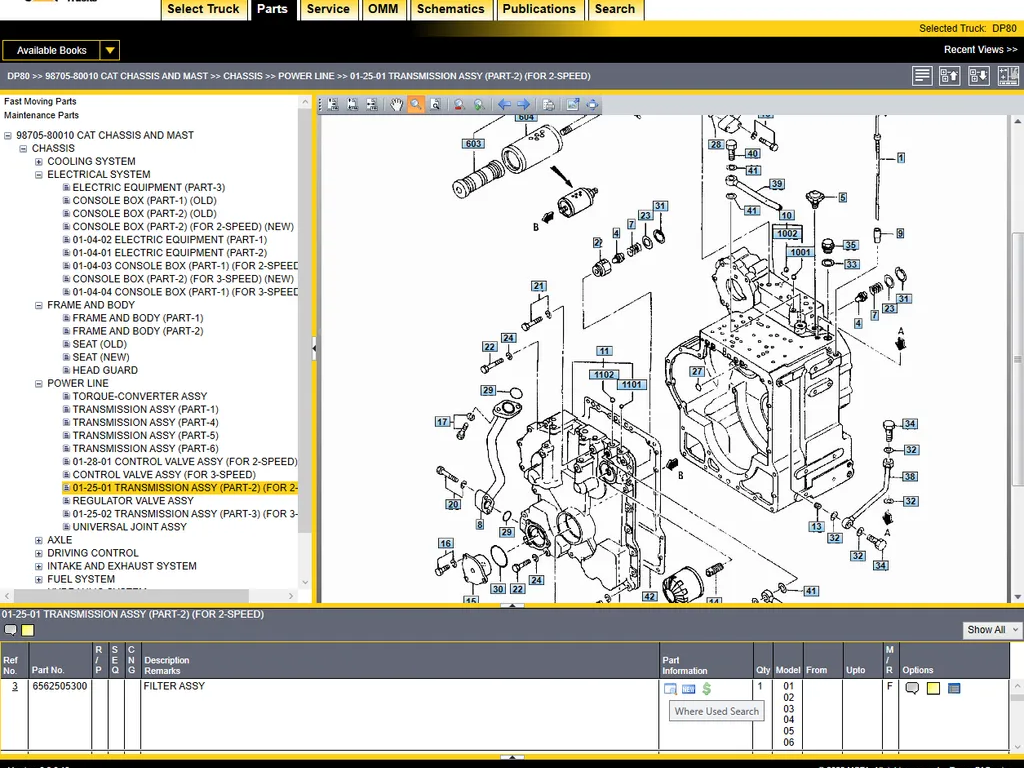
Task: Open the Service tab
Action: click(328, 9)
